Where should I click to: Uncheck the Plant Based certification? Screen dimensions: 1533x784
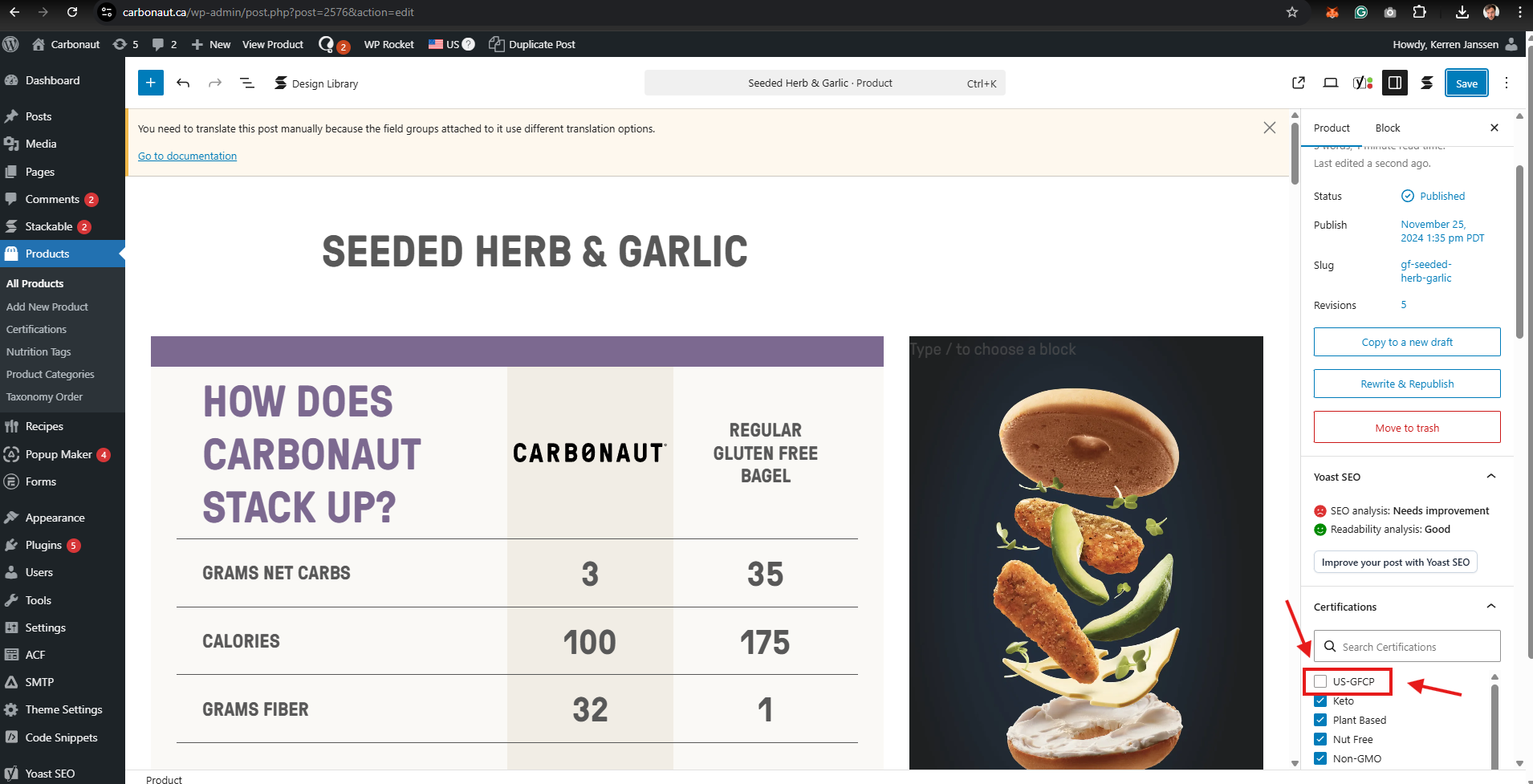tap(1320, 720)
